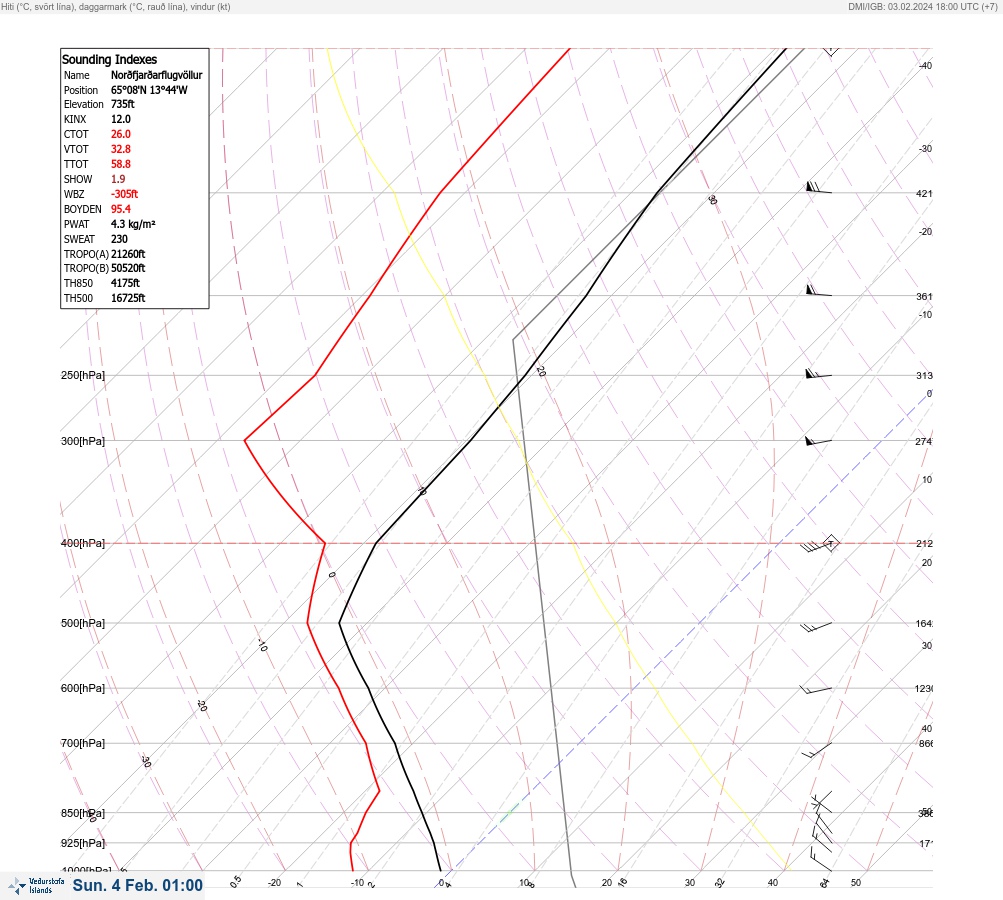Click the 700[hPa] pressure label
Screen dimensions: 1003x900
pos(83,743)
